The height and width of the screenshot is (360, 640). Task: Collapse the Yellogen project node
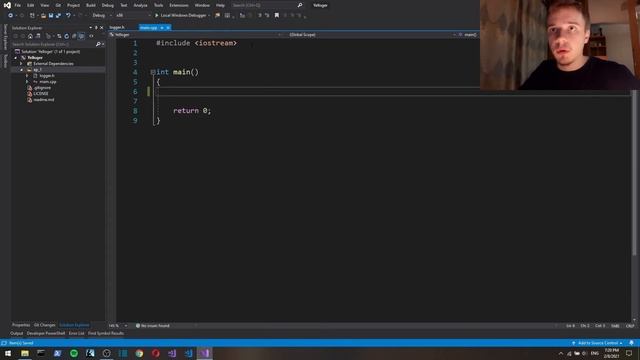point(16,58)
